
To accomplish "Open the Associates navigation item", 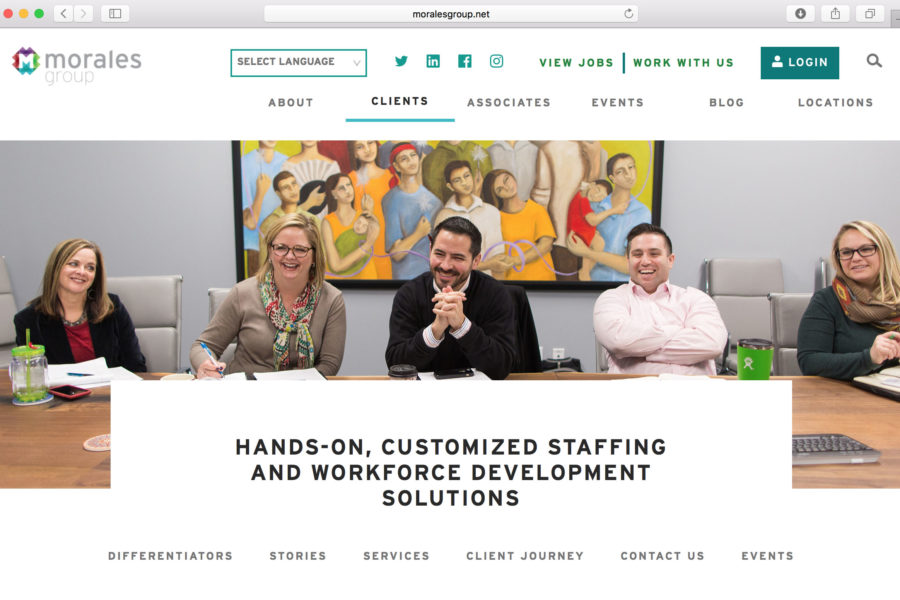I will point(509,103).
